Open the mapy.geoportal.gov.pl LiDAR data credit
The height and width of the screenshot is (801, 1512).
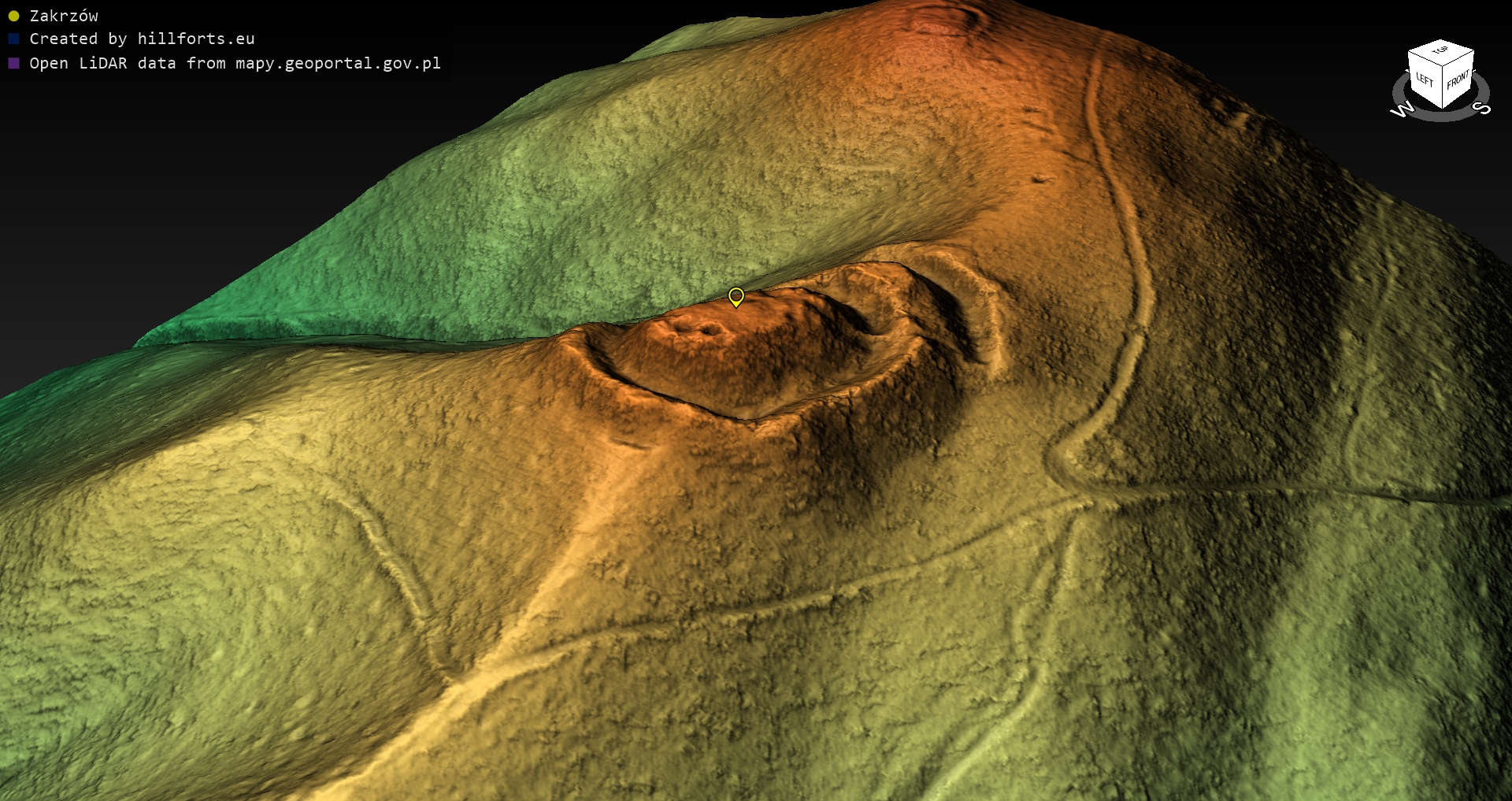pyautogui.click(x=235, y=63)
